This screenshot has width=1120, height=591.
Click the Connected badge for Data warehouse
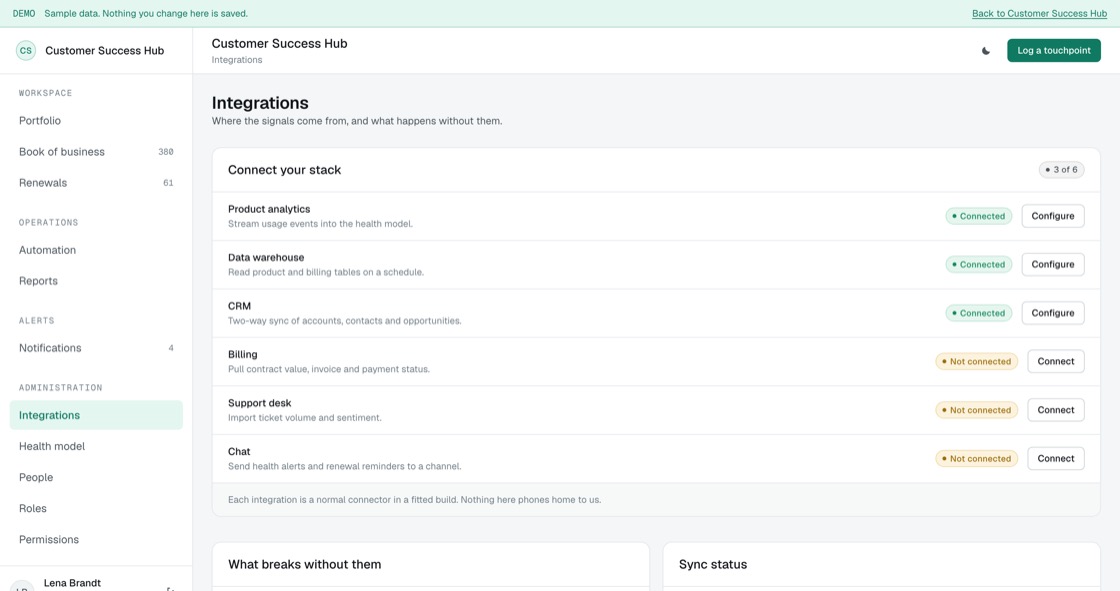click(979, 264)
